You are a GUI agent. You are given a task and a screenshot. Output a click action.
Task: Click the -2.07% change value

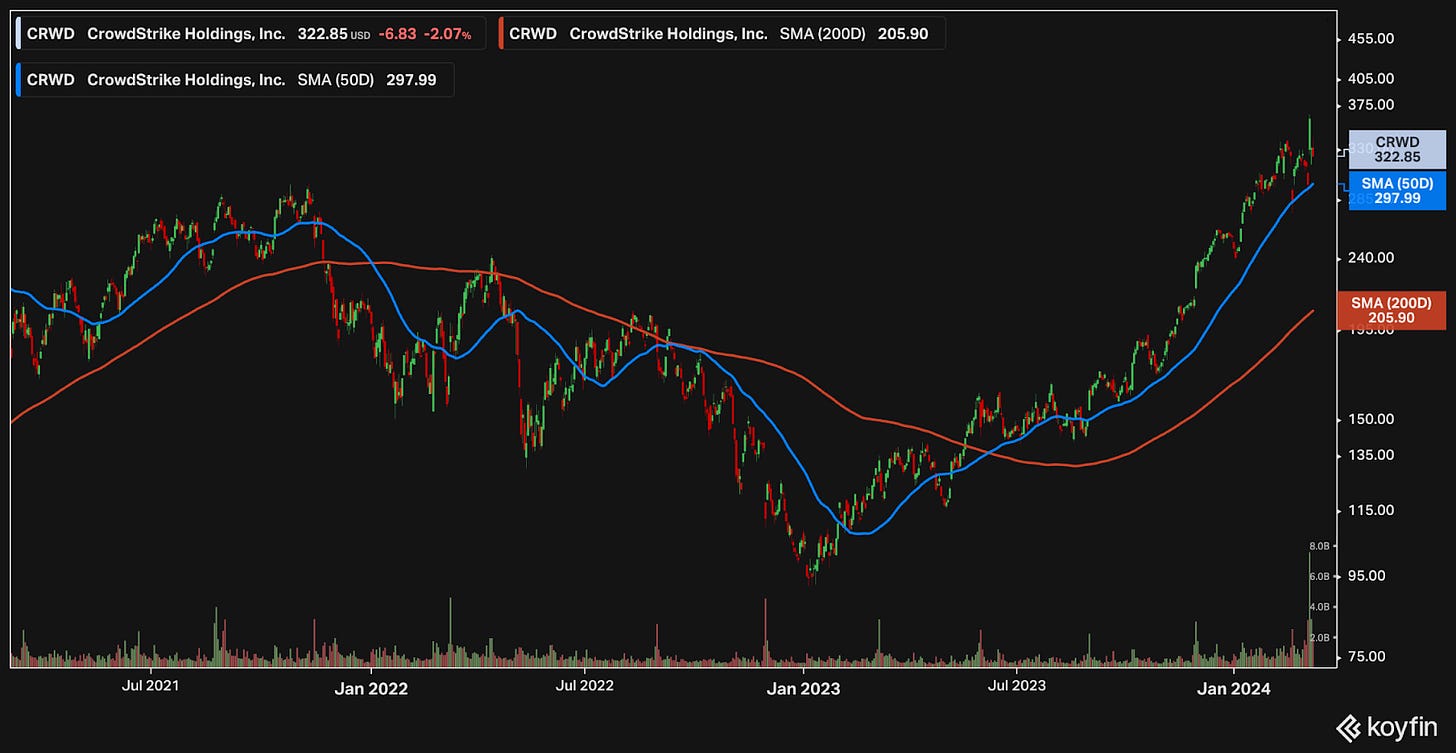tap(448, 34)
